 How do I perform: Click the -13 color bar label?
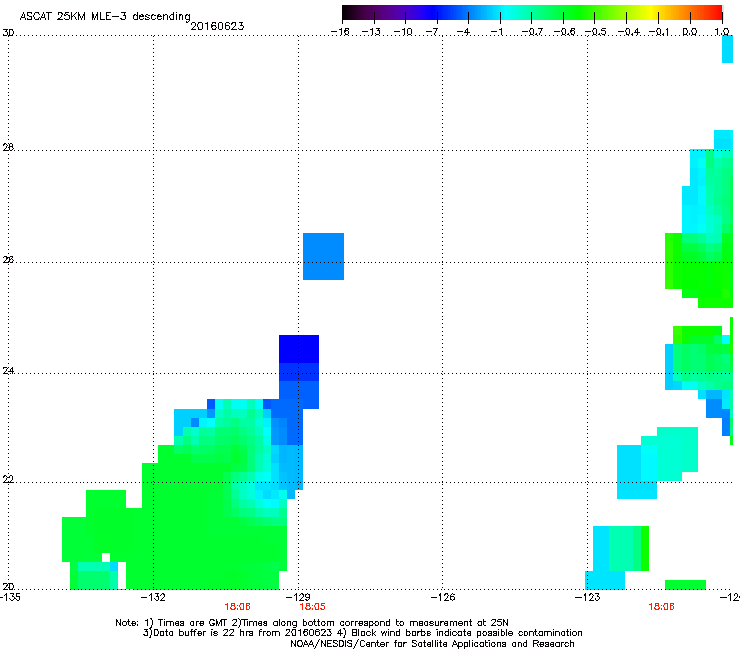(x=371, y=32)
